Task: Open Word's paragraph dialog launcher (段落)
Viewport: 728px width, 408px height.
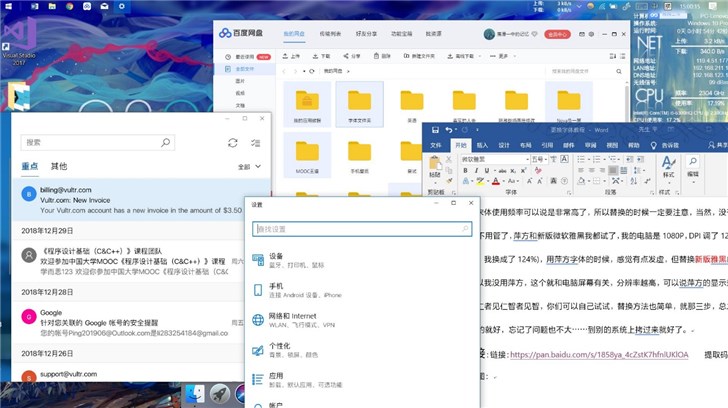Action: click(x=651, y=192)
